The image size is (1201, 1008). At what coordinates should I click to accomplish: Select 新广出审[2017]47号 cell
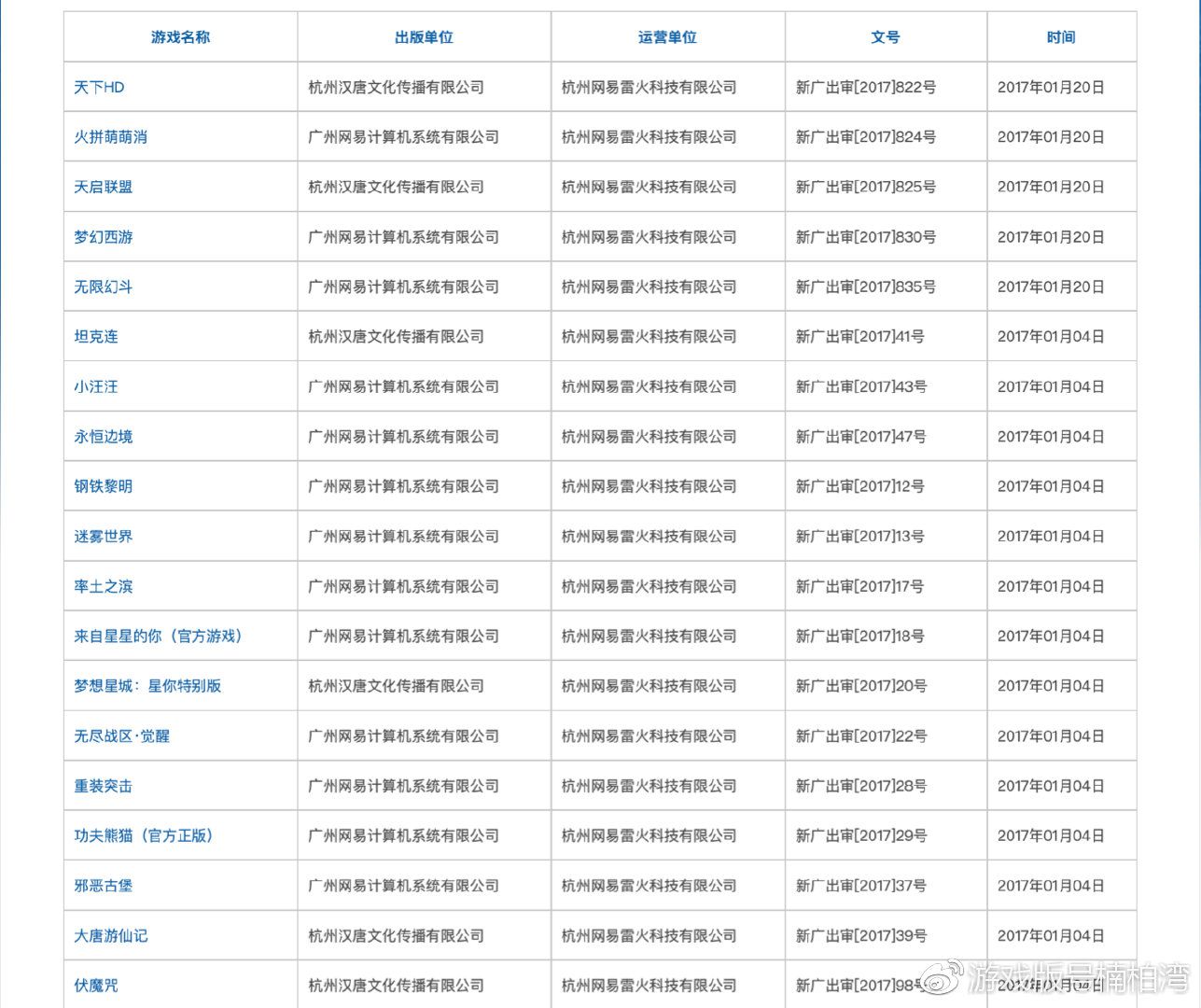886,437
